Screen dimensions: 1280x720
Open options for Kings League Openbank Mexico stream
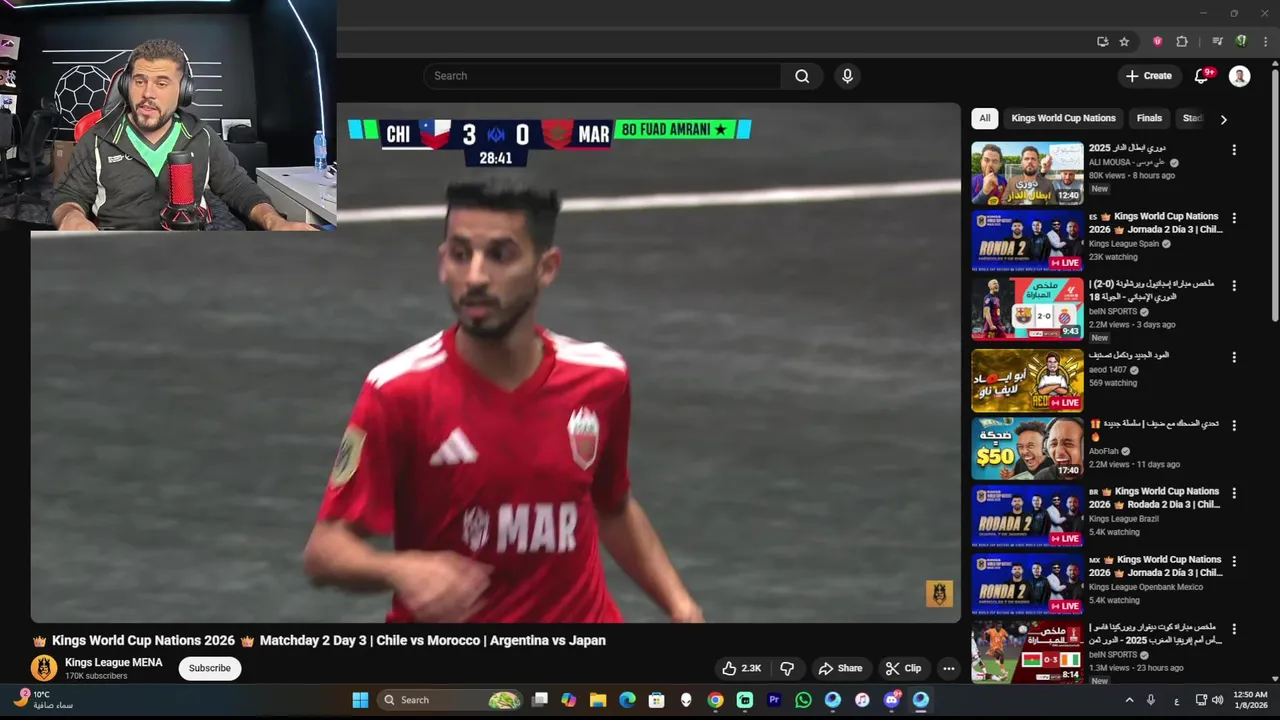pos(1234,561)
